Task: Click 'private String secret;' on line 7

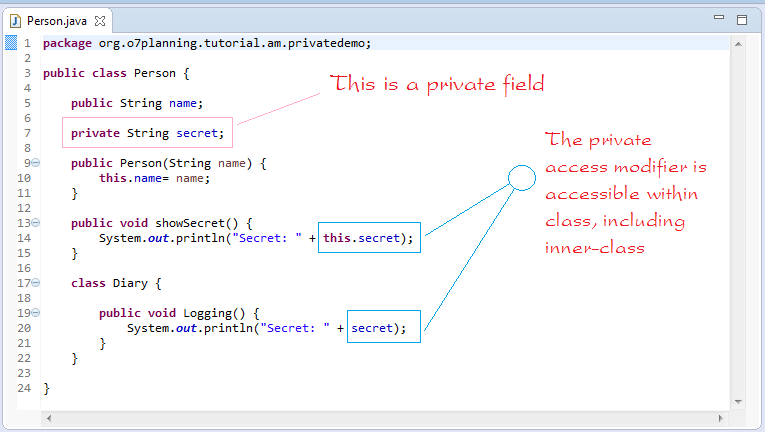Action: point(147,133)
